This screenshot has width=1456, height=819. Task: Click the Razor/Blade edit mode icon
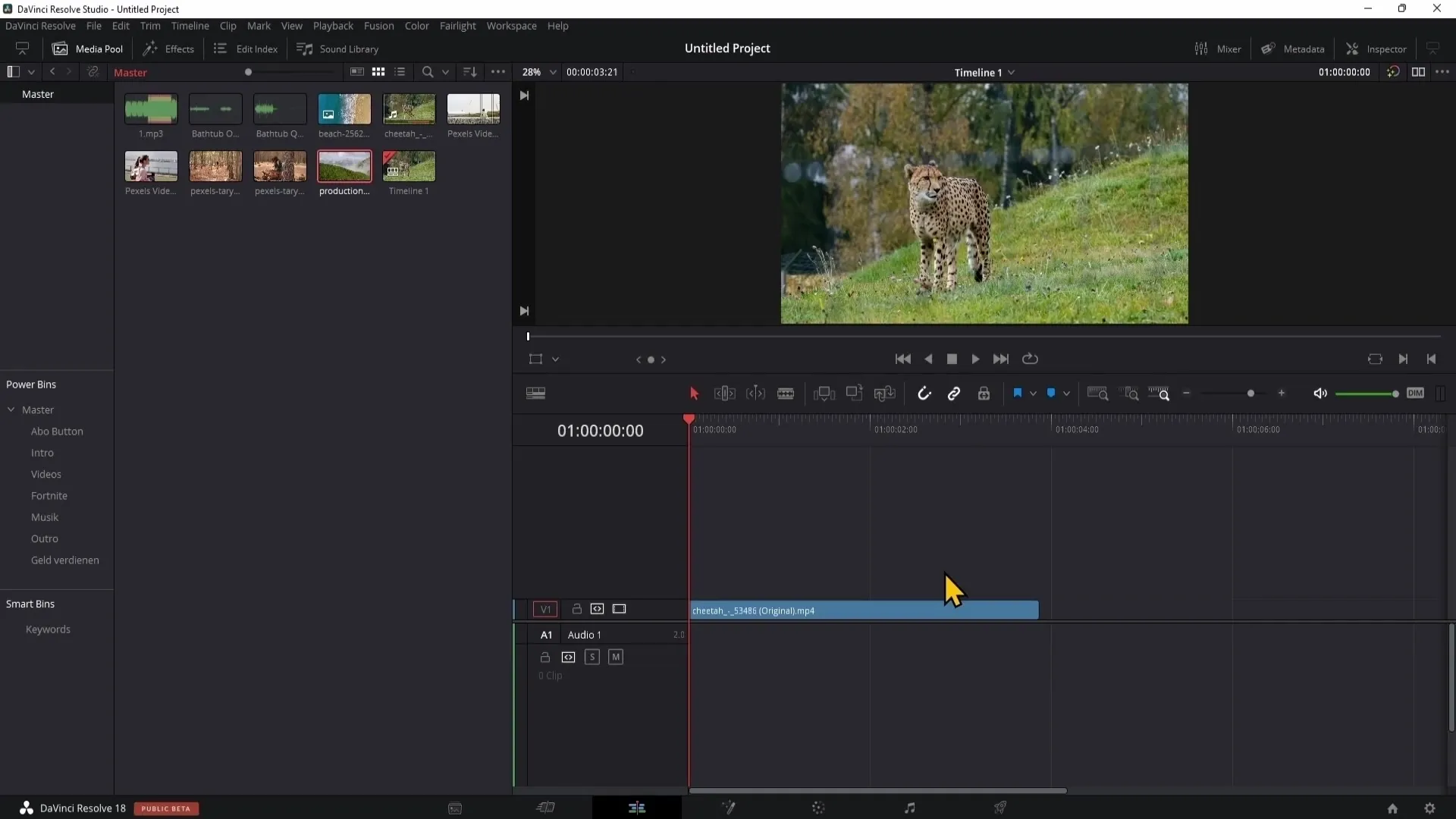[x=786, y=393]
